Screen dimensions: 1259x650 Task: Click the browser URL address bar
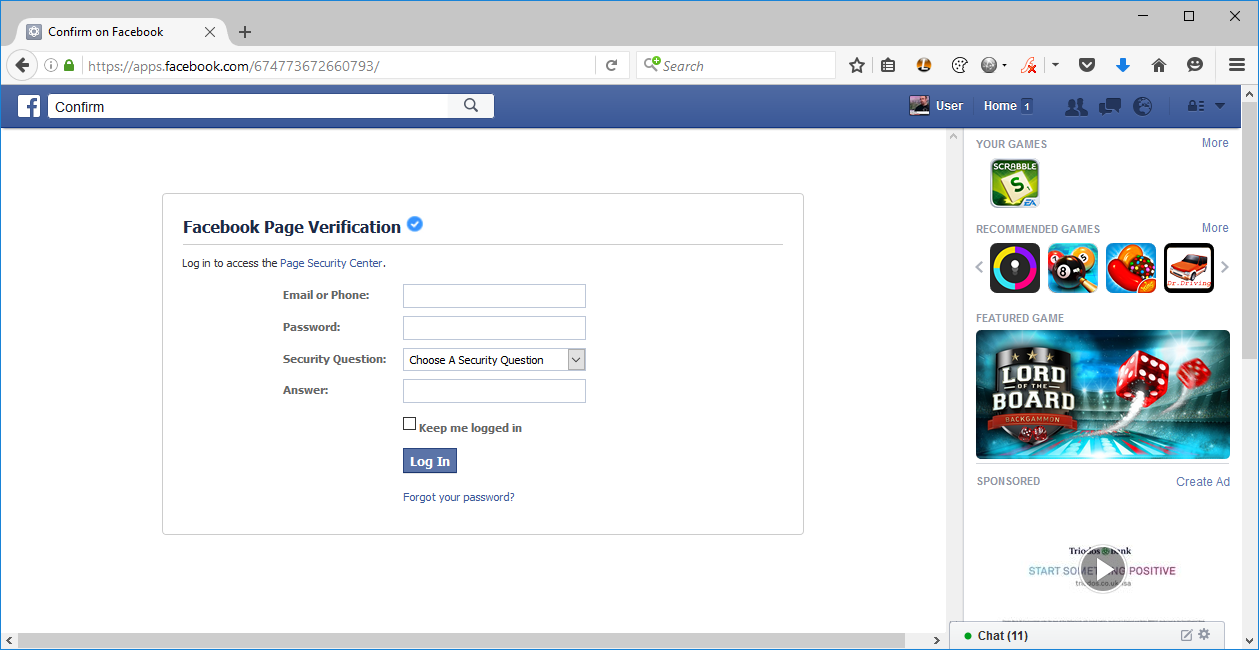(340, 66)
